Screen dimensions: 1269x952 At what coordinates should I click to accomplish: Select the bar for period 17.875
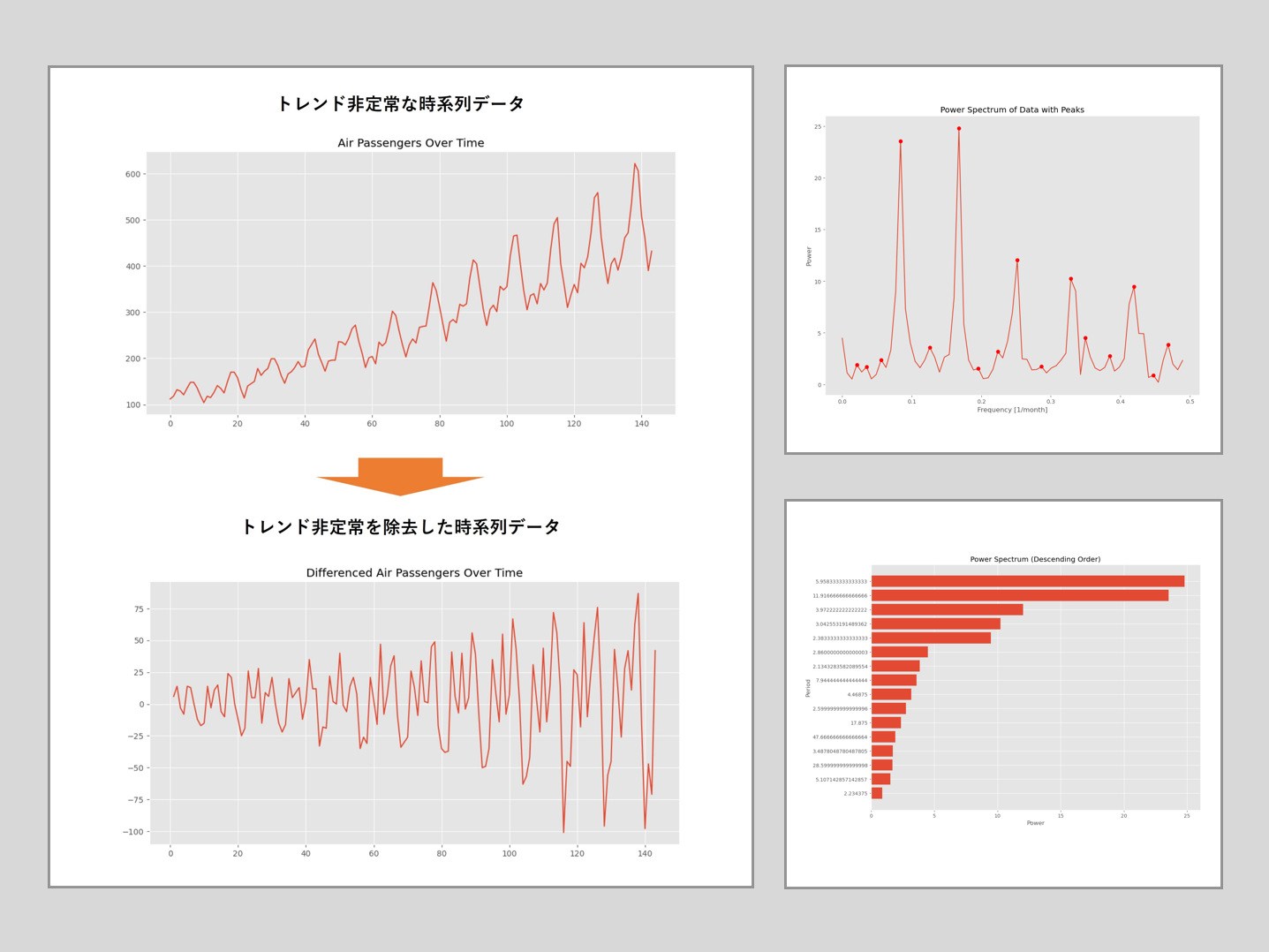[x=886, y=722]
